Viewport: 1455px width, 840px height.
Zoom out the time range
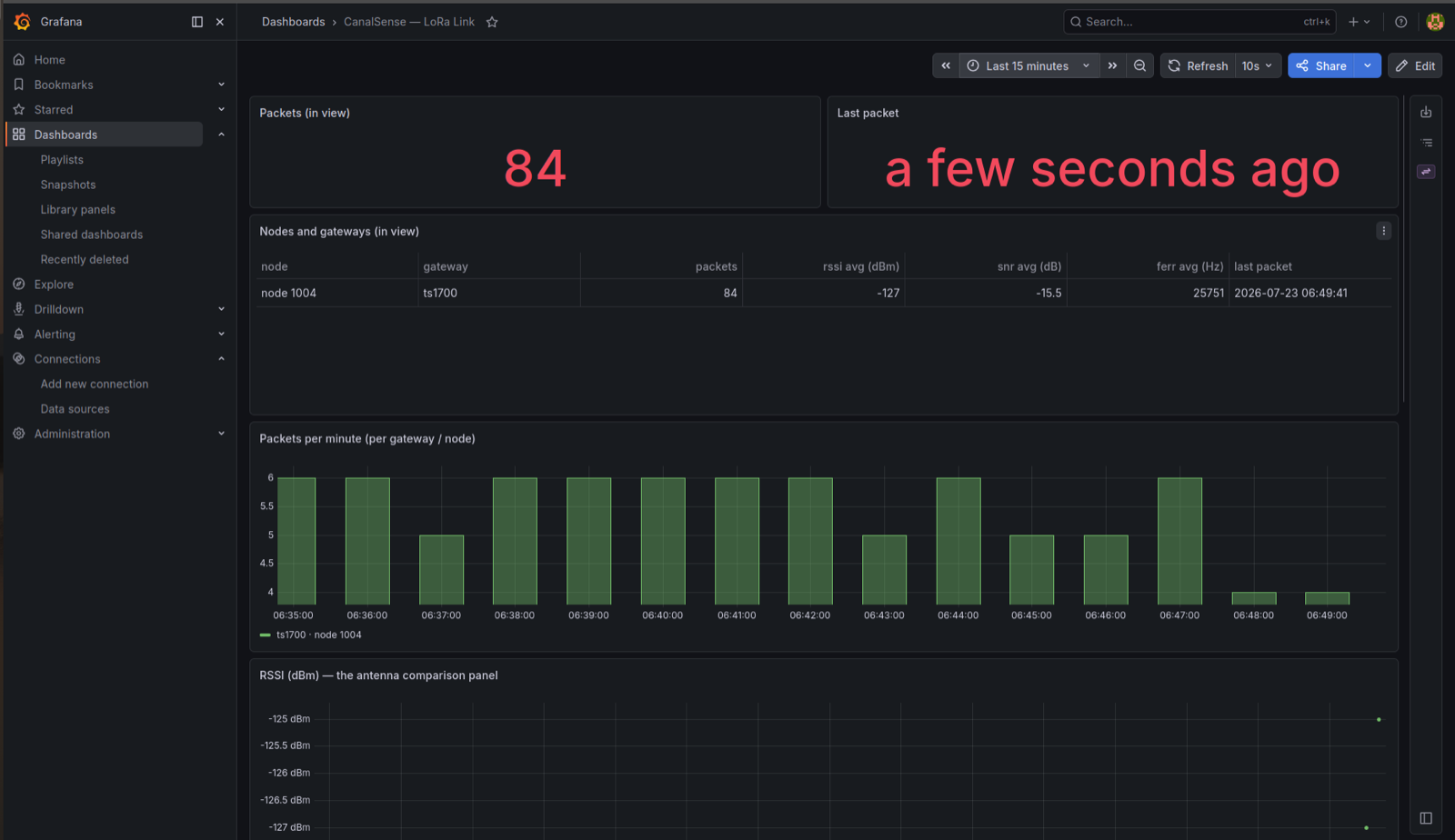[x=1139, y=65]
